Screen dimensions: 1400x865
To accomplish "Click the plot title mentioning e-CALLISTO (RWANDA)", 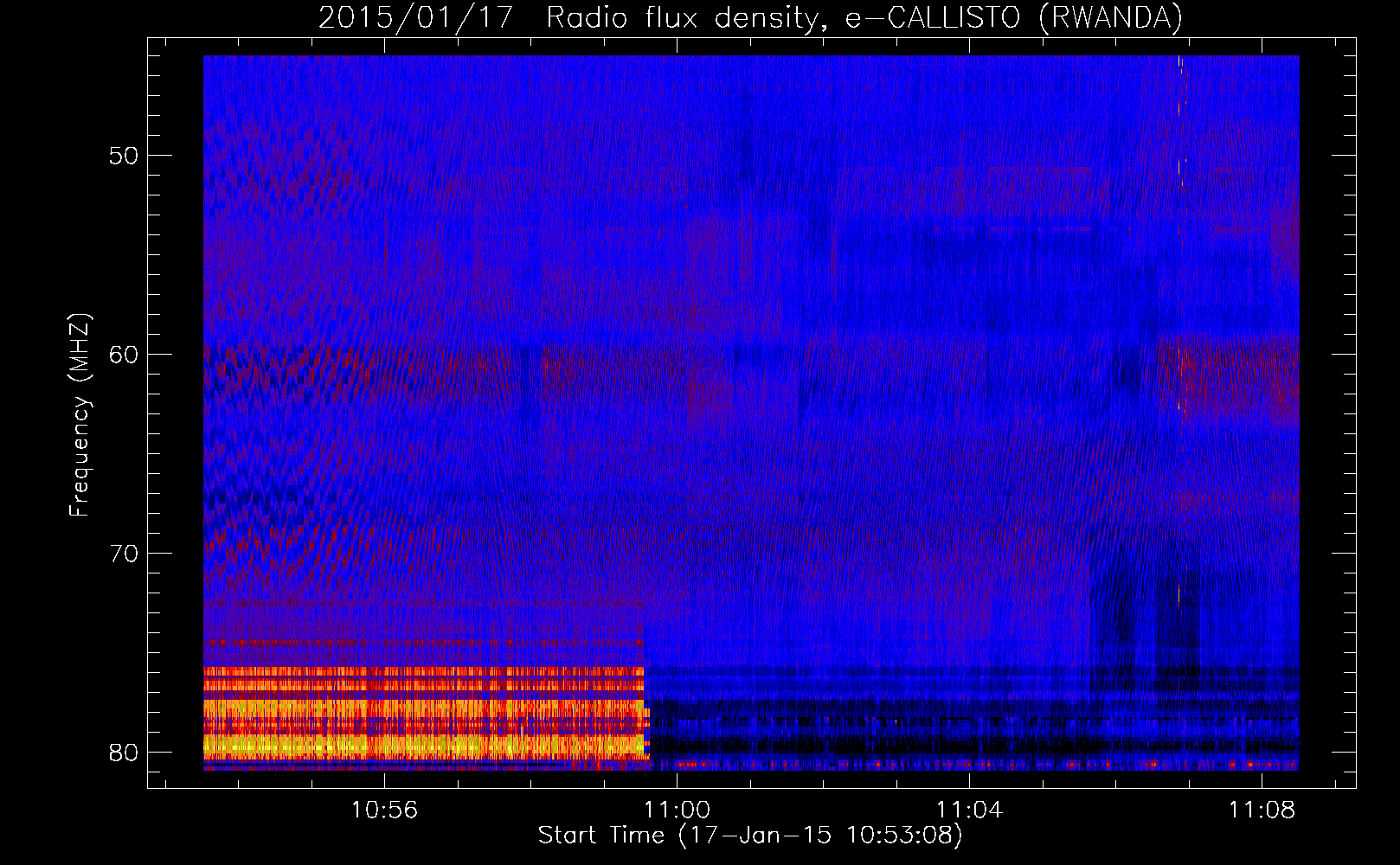I will (x=750, y=17).
